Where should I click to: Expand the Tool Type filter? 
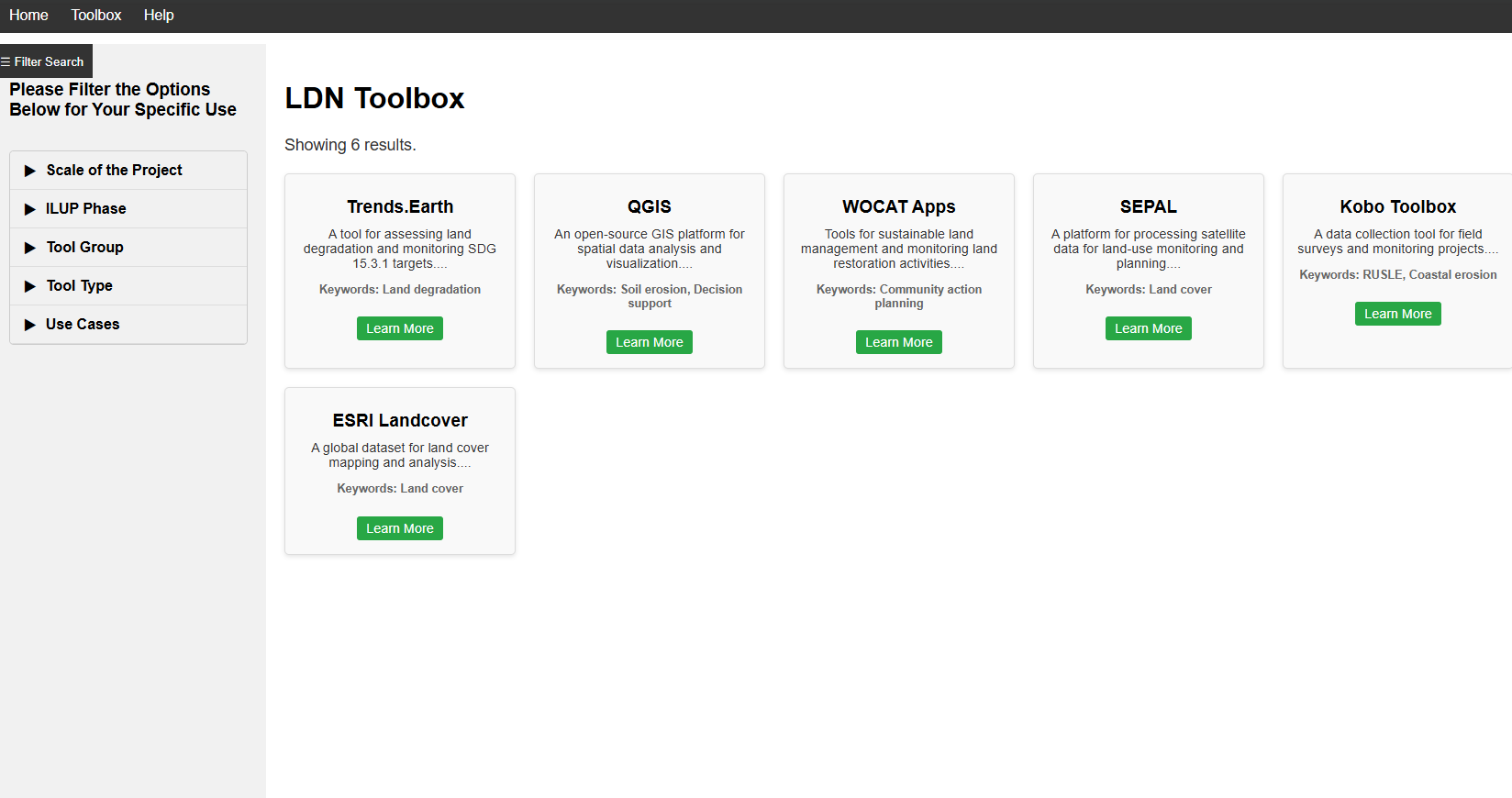128,286
